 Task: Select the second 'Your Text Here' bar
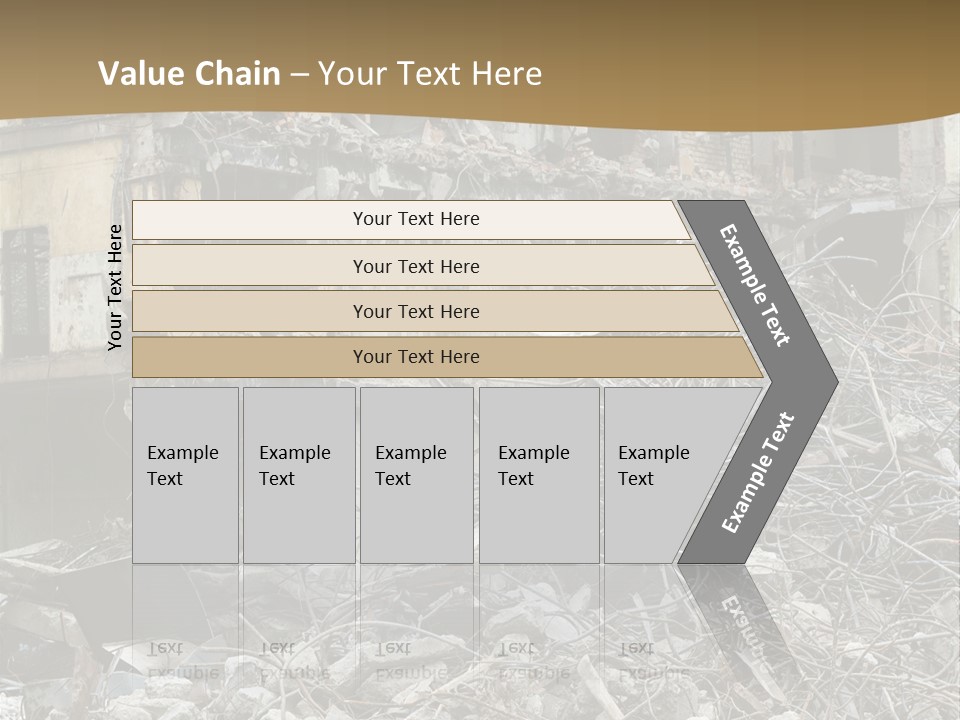[416, 266]
